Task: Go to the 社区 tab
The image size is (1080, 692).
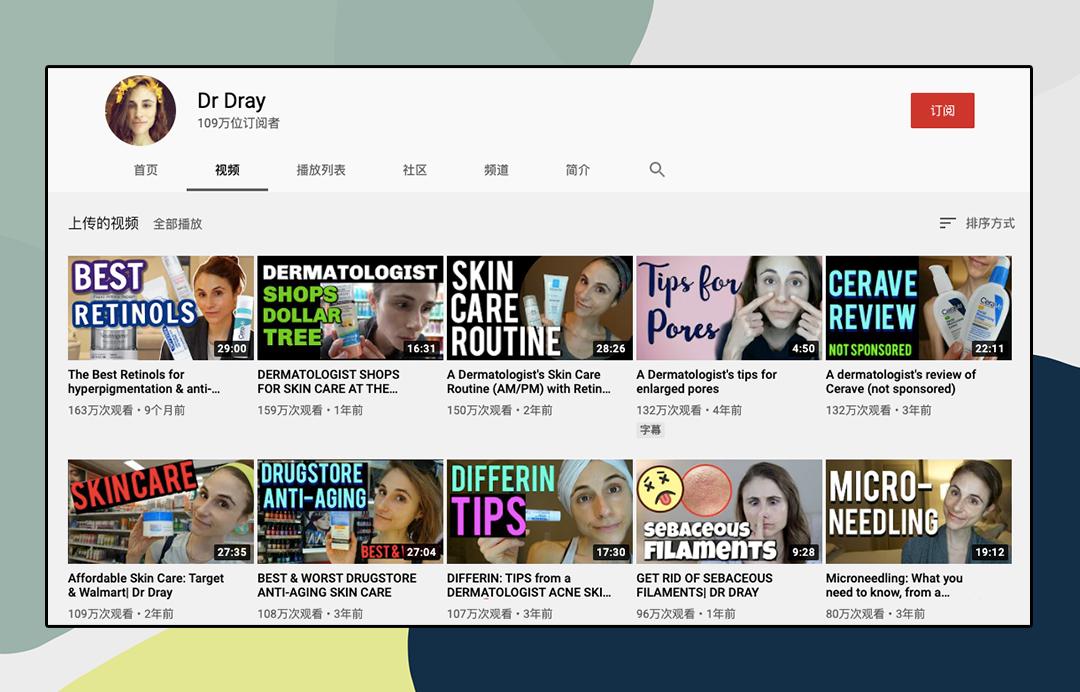Action: (415, 170)
